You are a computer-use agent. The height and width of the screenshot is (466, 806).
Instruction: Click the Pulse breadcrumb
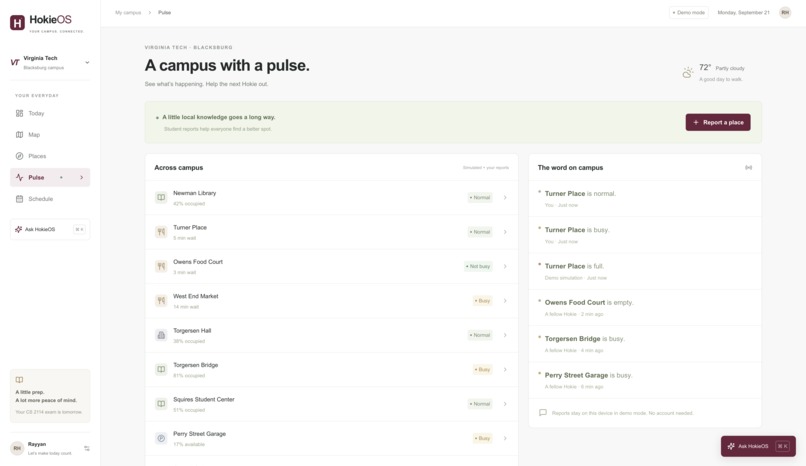[164, 12]
